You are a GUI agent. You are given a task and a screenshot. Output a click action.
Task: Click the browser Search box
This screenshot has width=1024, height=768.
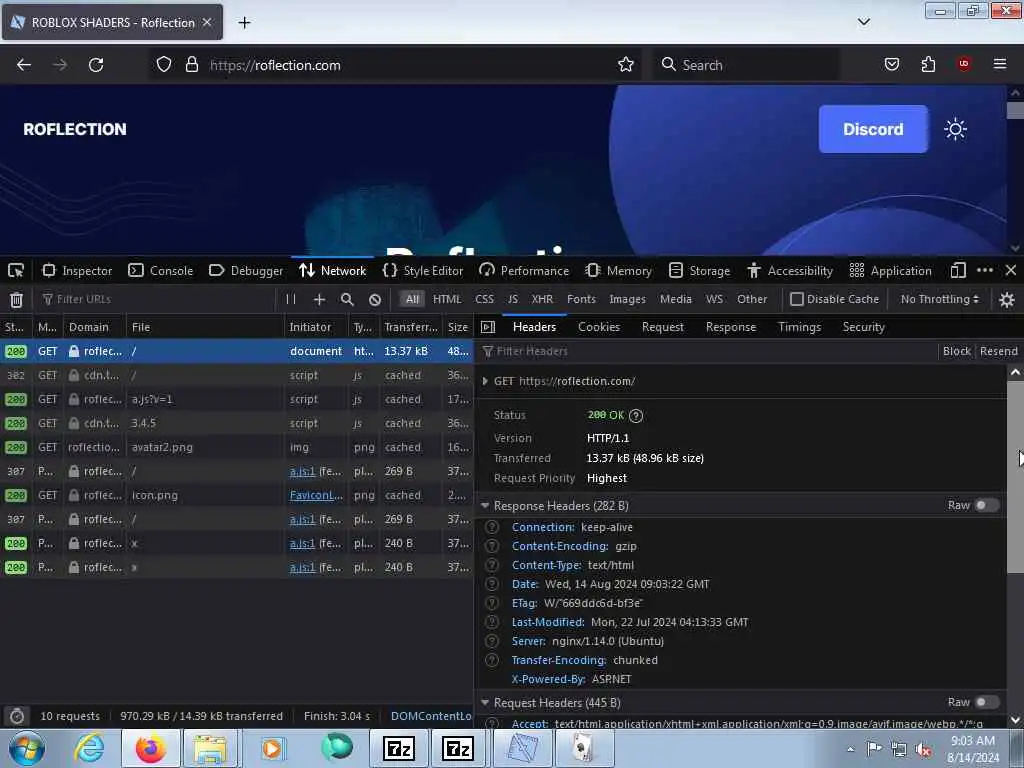point(746,65)
